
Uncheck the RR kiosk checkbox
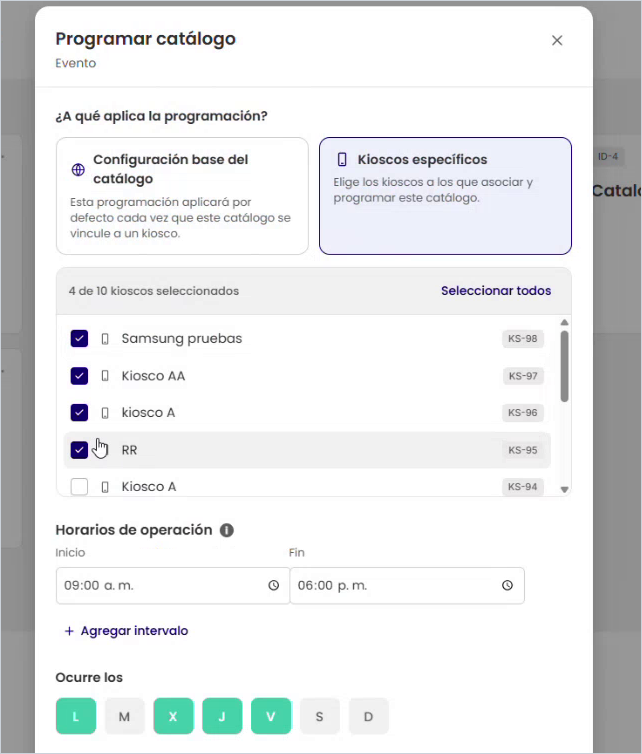[x=79, y=450]
